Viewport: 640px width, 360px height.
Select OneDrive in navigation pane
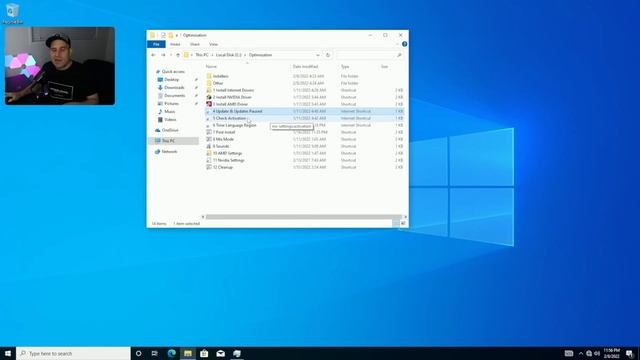pyautogui.click(x=170, y=130)
